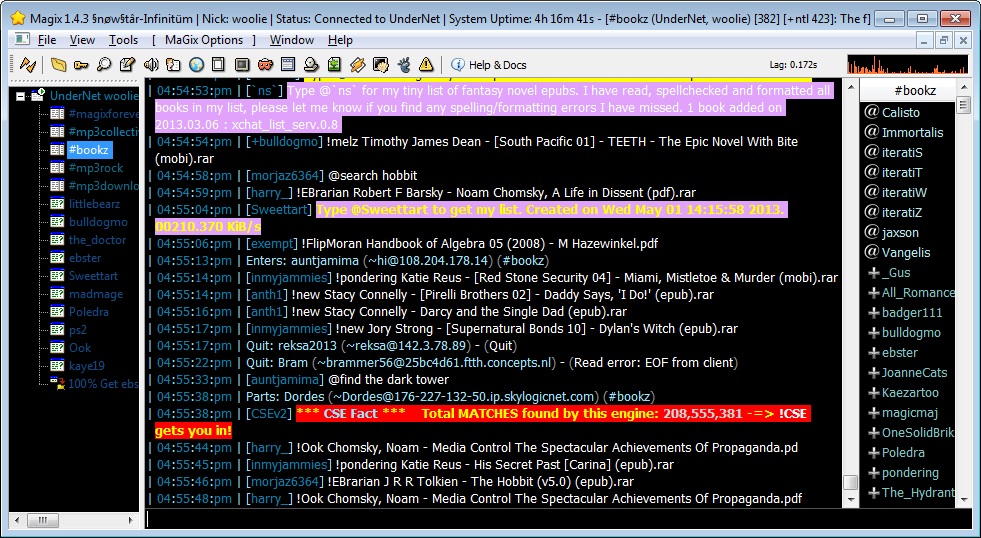This screenshot has height=538, width=981.
Task: Click the blue paw toolbar icon
Action: 404,64
